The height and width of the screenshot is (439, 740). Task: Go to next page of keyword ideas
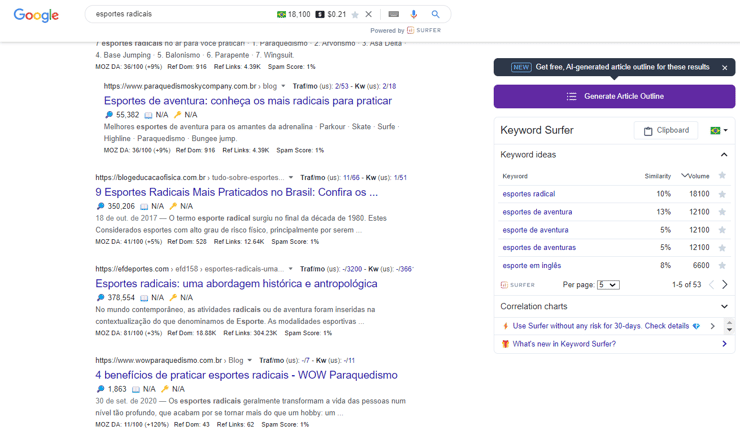pyautogui.click(x=725, y=284)
